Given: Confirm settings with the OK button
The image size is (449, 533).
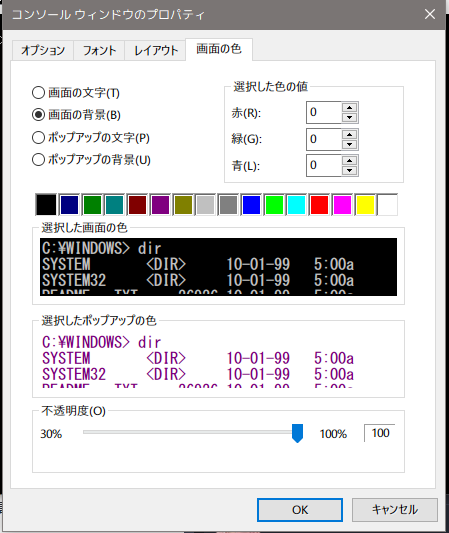Looking at the screenshot, I should [300, 510].
